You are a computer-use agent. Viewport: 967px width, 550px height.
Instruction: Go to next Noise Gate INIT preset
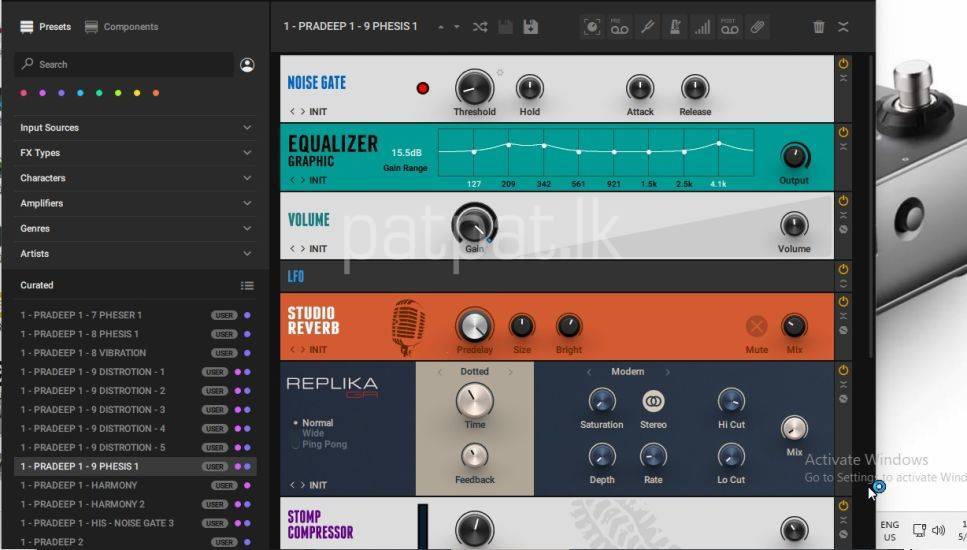point(303,112)
